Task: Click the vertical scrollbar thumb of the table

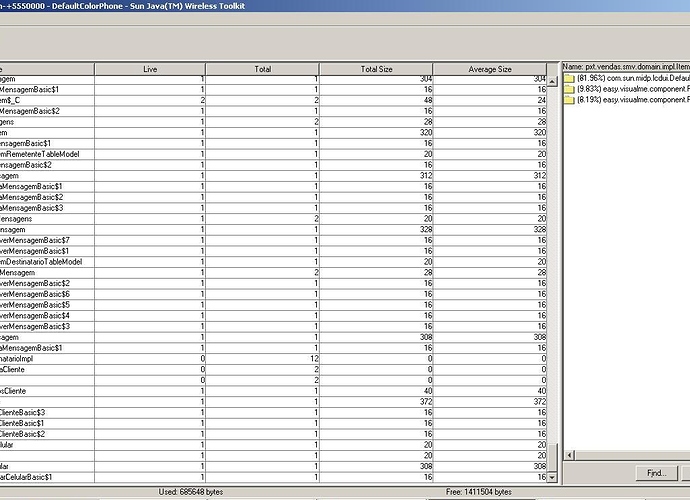Action: tap(552, 457)
